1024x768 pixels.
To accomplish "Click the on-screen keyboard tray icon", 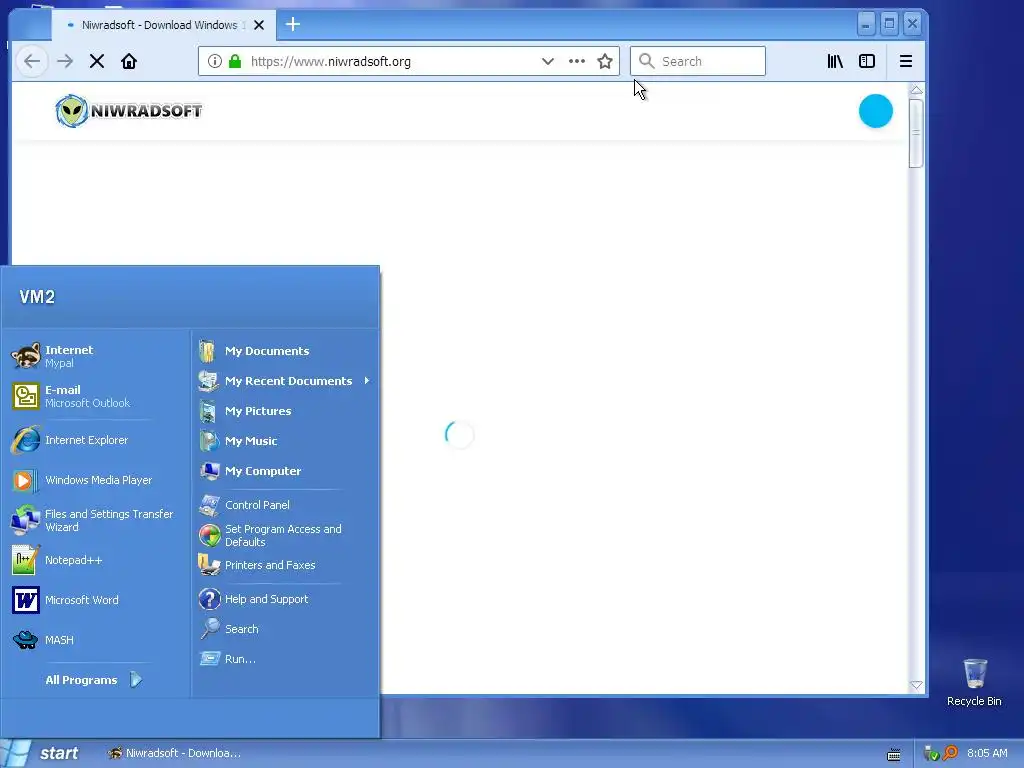I will 893,754.
